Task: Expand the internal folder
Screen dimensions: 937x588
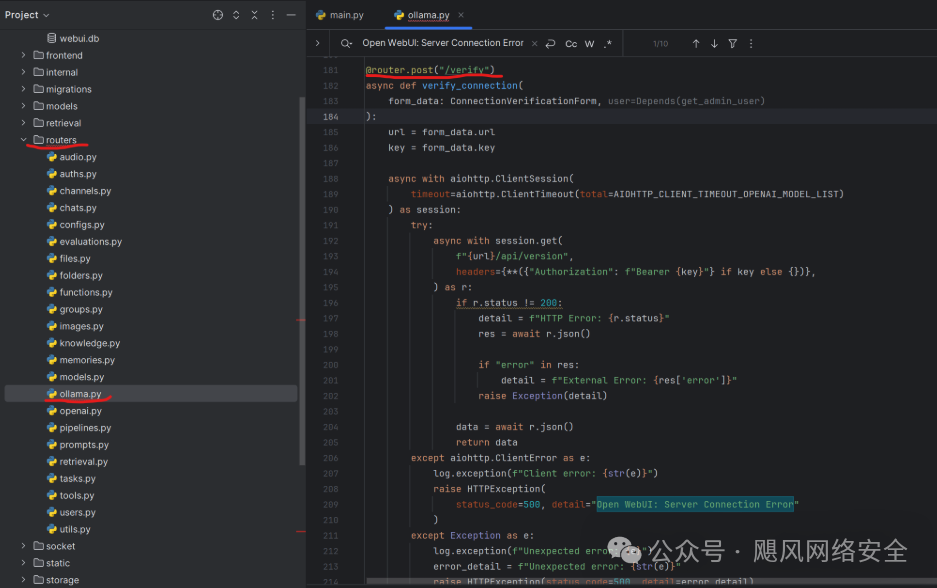Action: coord(23,72)
